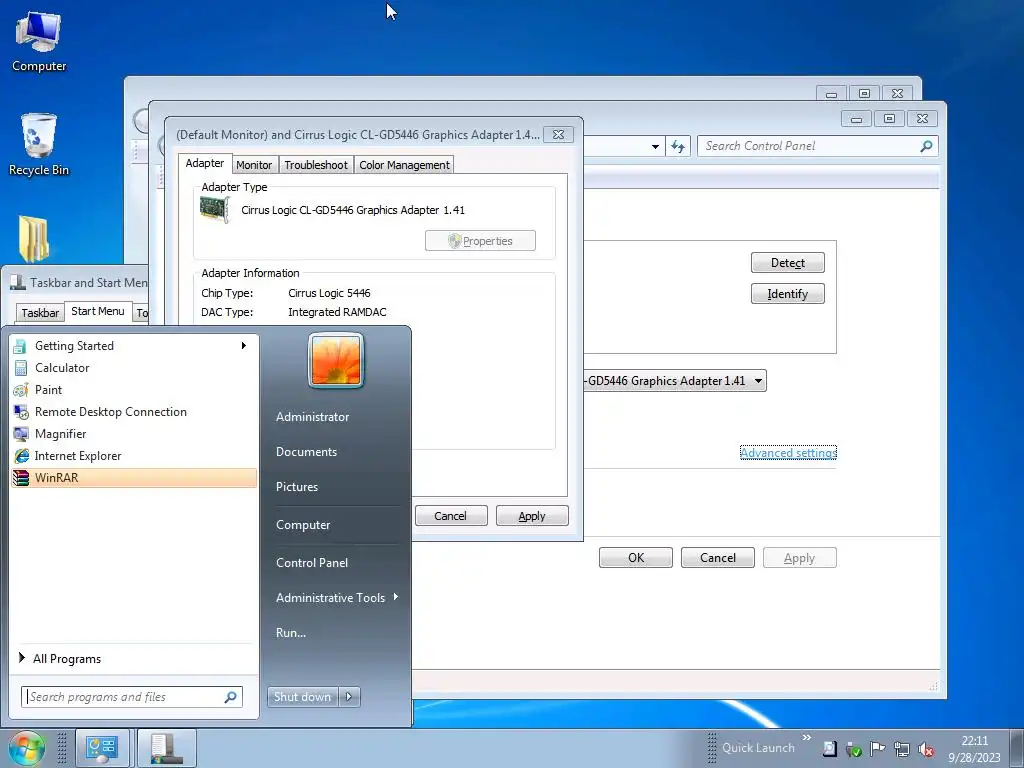
Task: Switch to the Troubleshoot tab
Action: pos(316,165)
